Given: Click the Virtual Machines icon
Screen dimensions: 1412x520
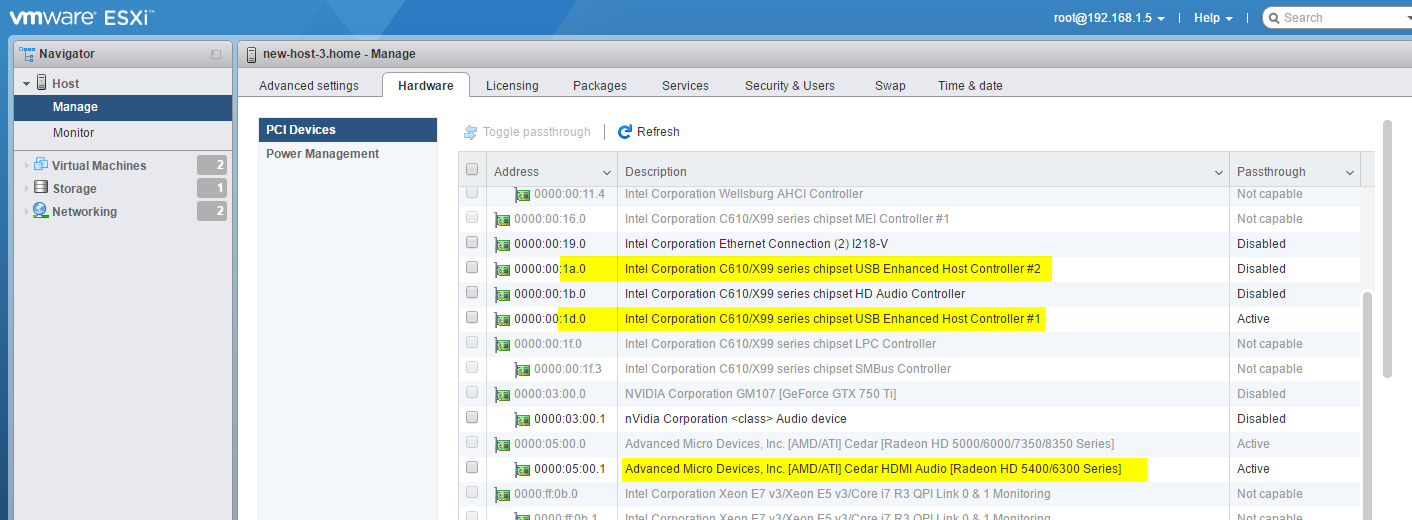Looking at the screenshot, I should [x=41, y=165].
